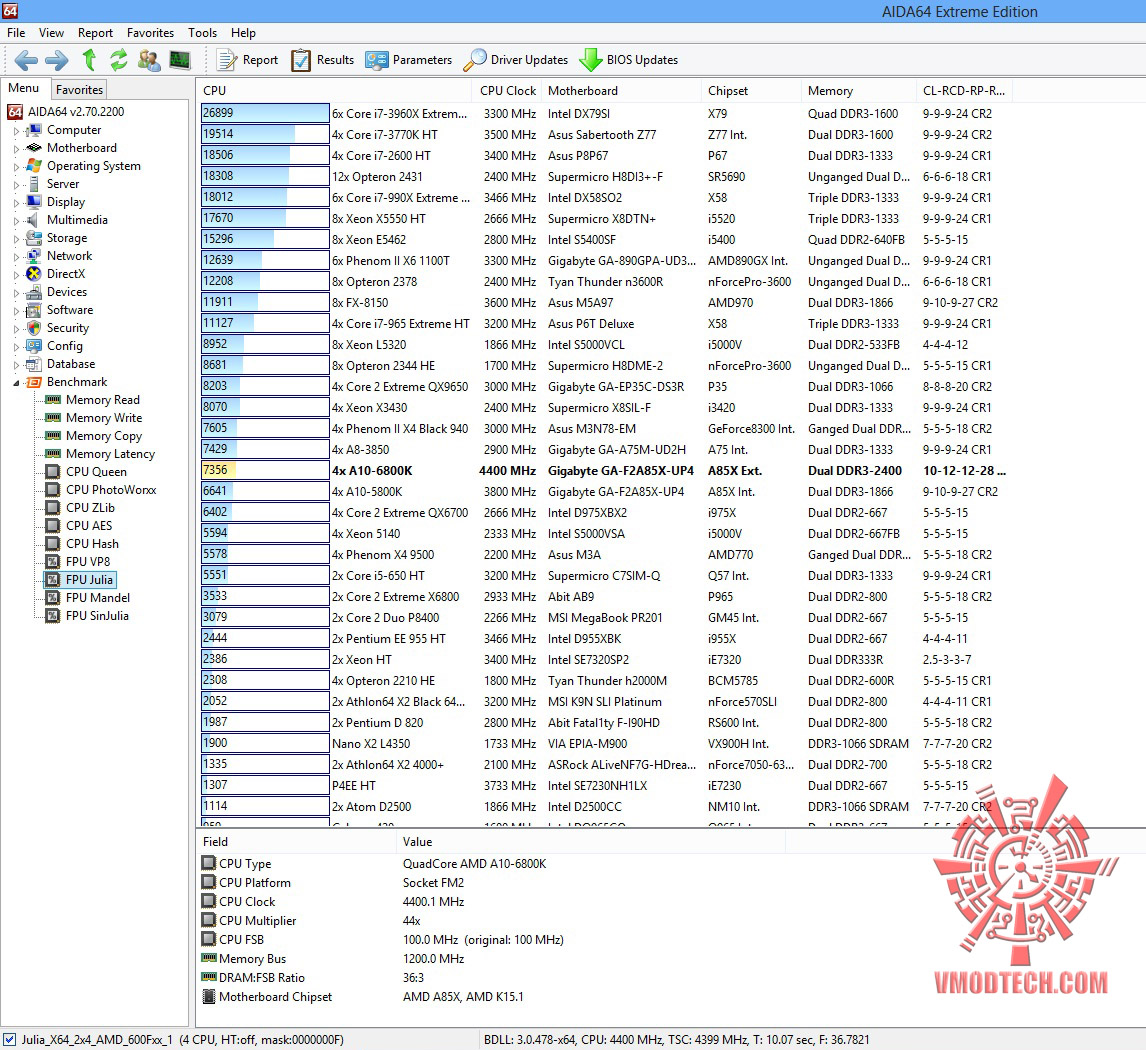This screenshot has width=1146, height=1050.
Task: Click the 19514 score bar
Action: (265, 134)
